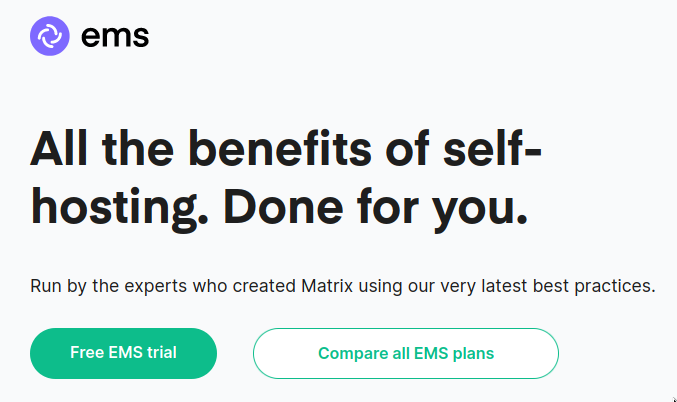Viewport: 677px width, 402px height.
Task: Click the word 'created' in the subtitle
Action: pyautogui.click(x=264, y=286)
